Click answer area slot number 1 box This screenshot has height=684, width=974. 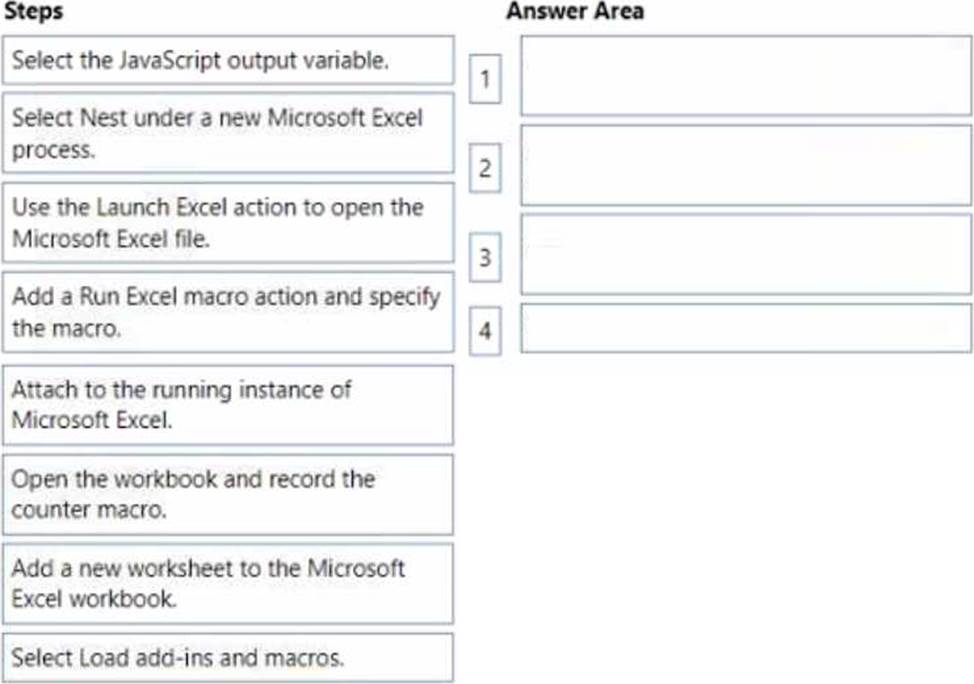[745, 76]
